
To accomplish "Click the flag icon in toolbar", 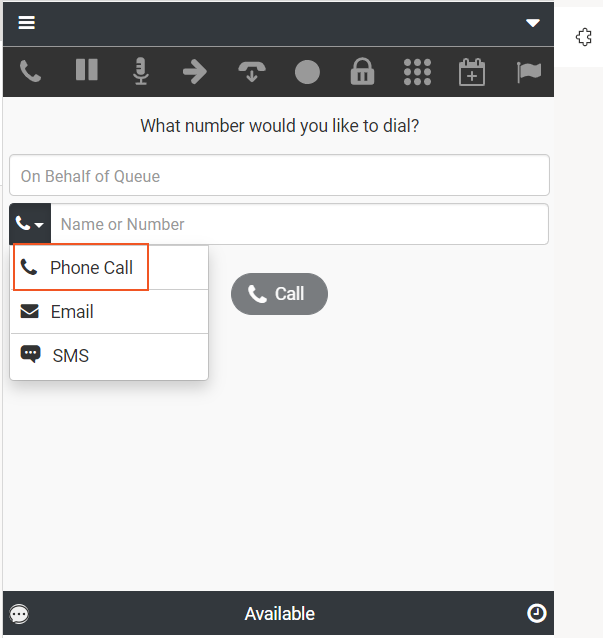I will (x=528, y=72).
